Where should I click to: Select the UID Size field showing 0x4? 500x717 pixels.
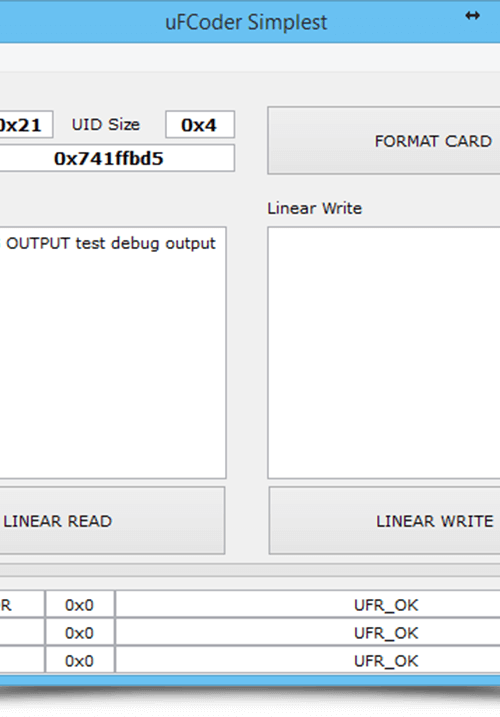coord(200,124)
